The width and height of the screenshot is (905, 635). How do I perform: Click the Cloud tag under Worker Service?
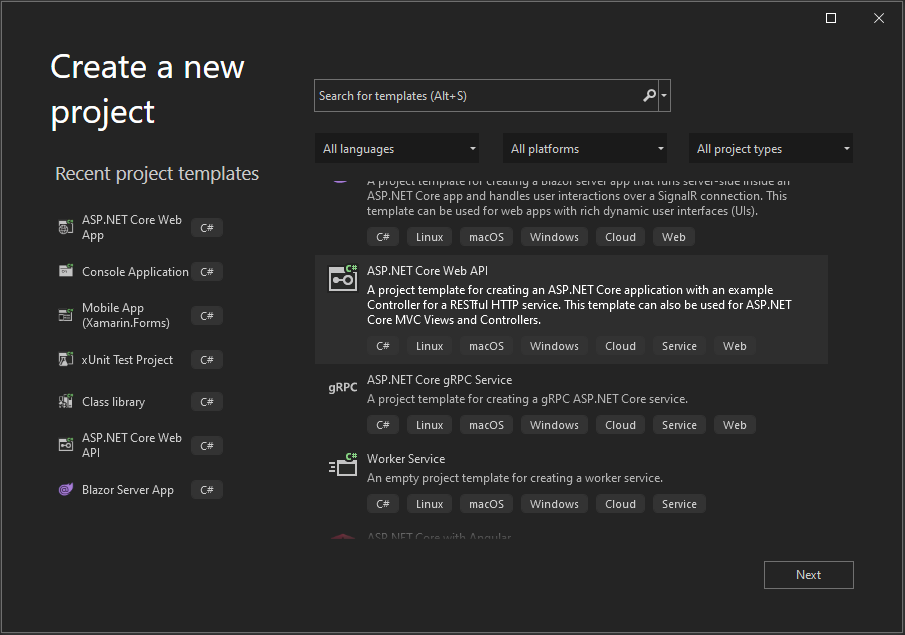pos(620,504)
